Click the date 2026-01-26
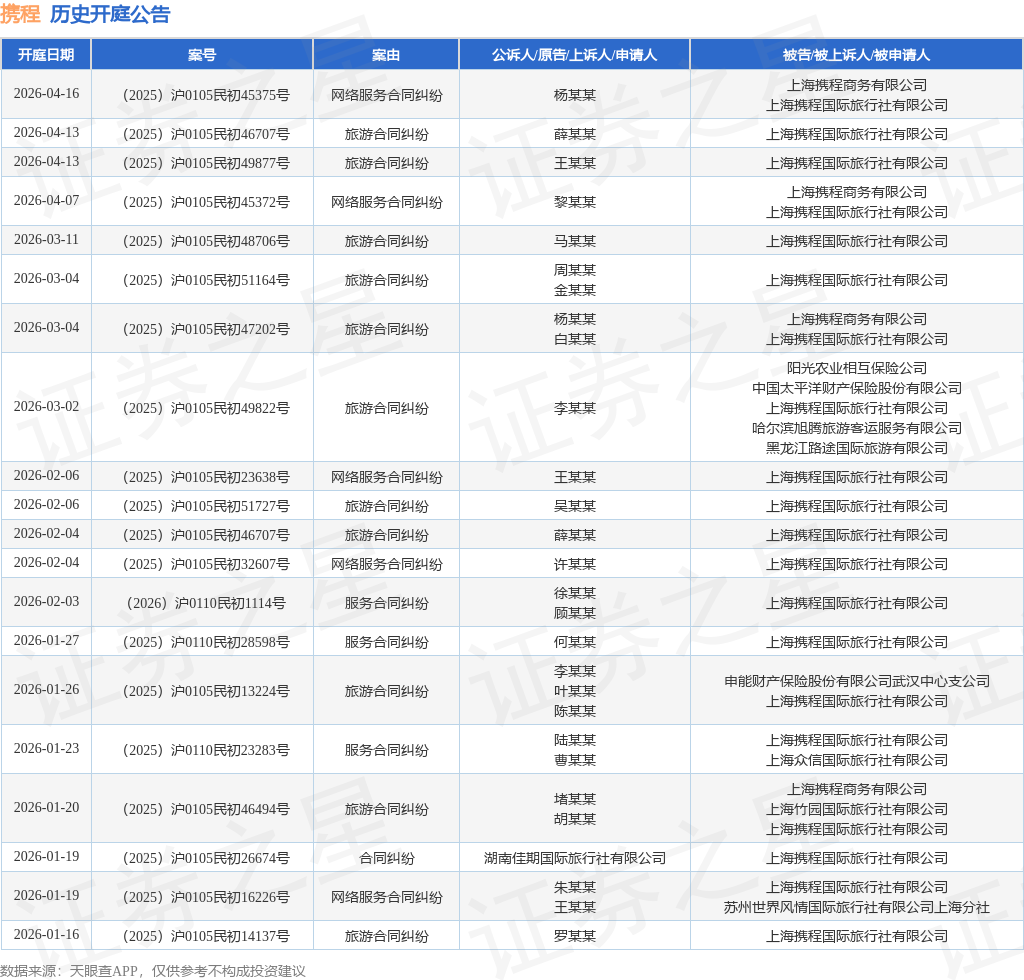The image size is (1024, 980). (x=46, y=689)
